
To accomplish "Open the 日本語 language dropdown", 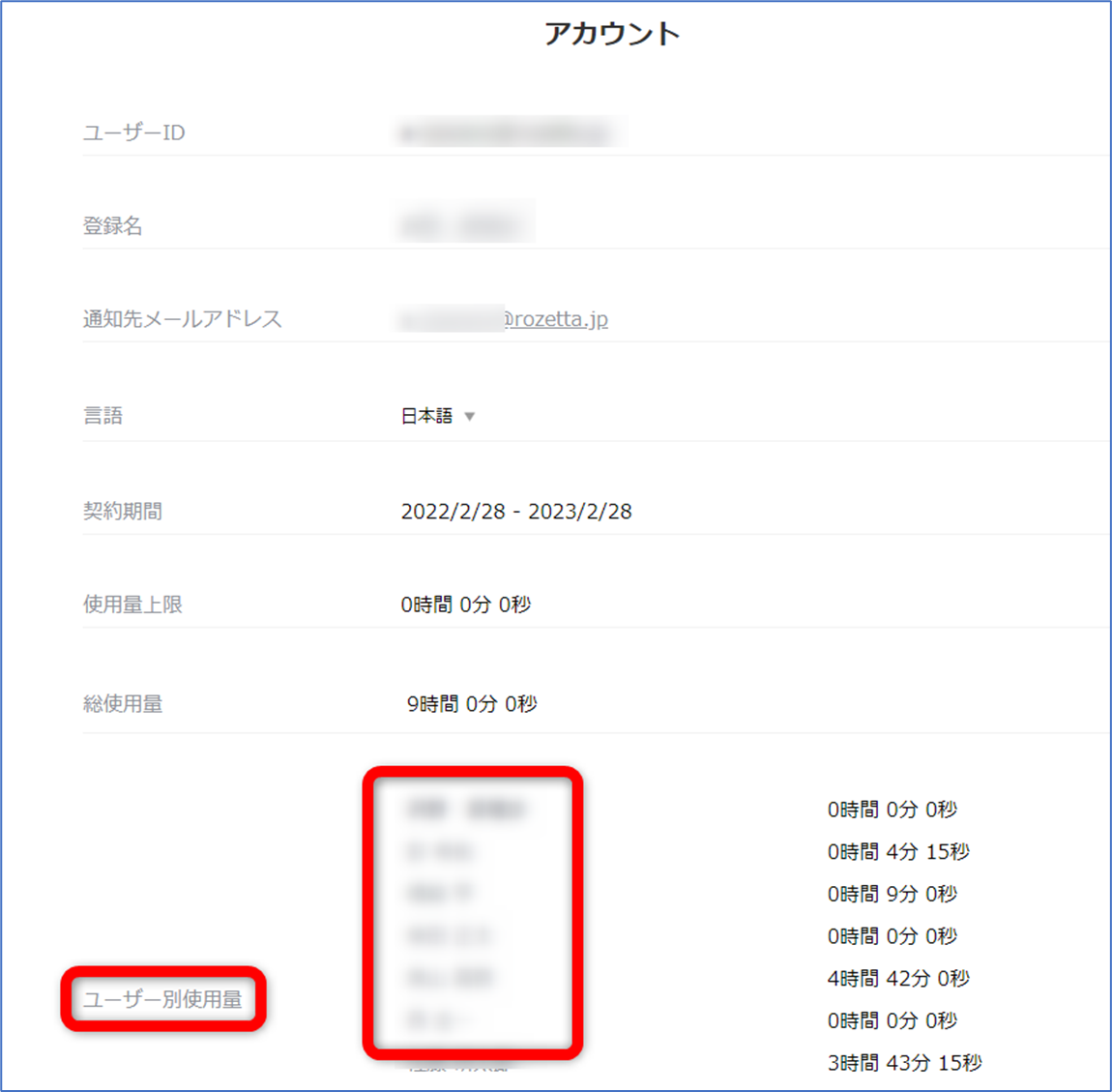I will point(438,416).
